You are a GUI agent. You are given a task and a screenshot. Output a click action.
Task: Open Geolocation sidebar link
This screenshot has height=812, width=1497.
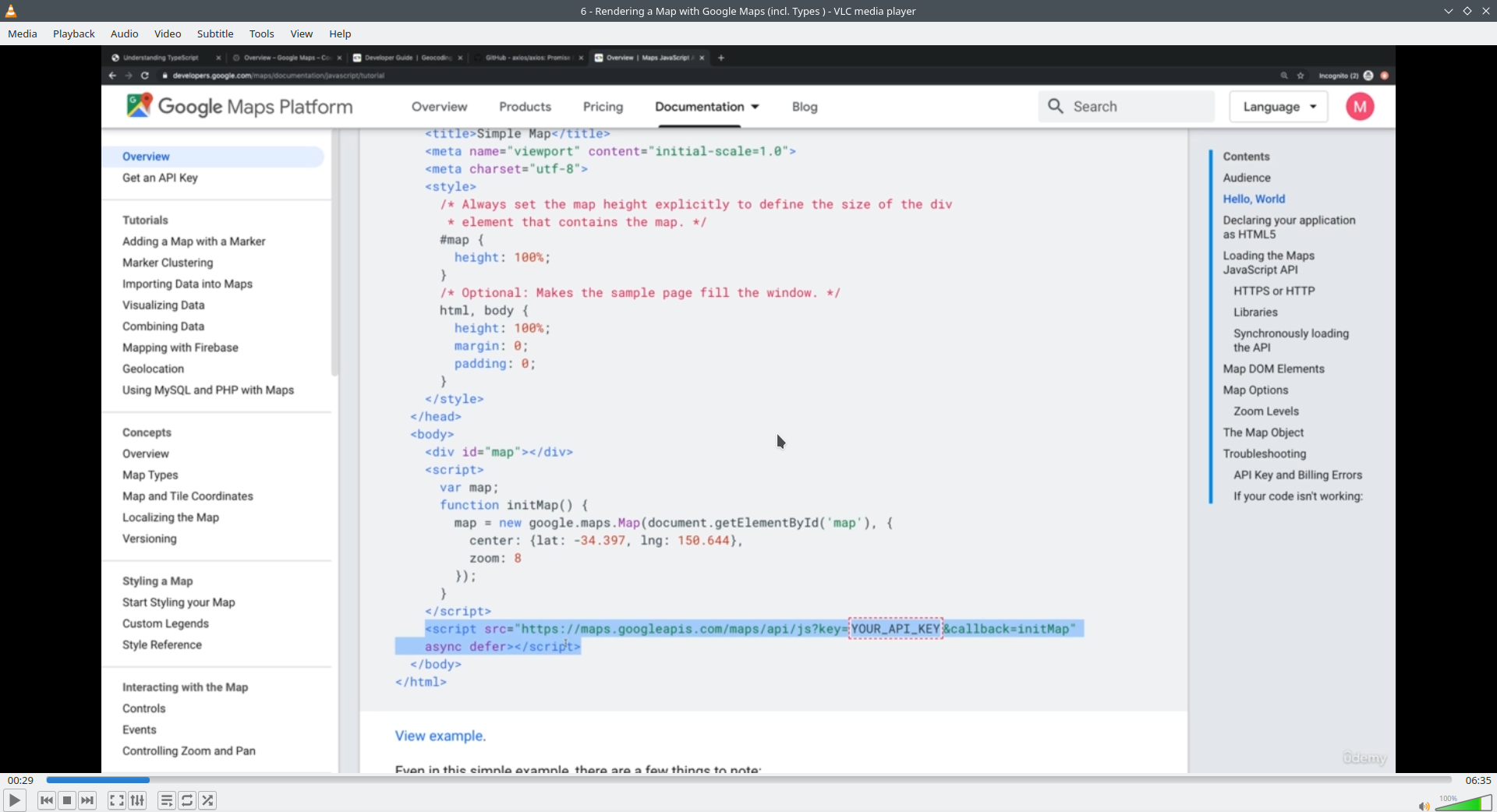153,369
